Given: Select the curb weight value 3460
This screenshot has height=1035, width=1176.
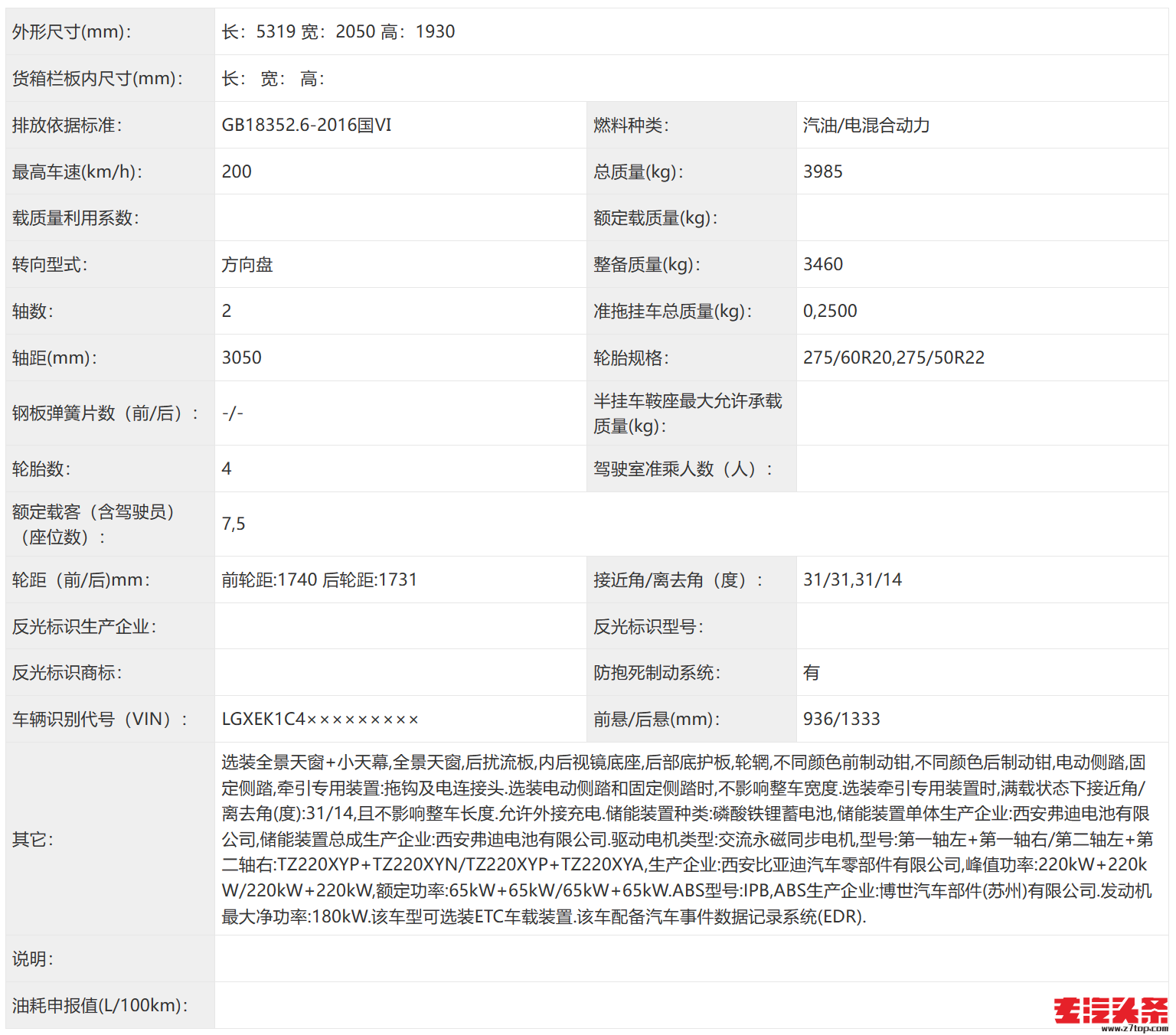Looking at the screenshot, I should click(822, 264).
